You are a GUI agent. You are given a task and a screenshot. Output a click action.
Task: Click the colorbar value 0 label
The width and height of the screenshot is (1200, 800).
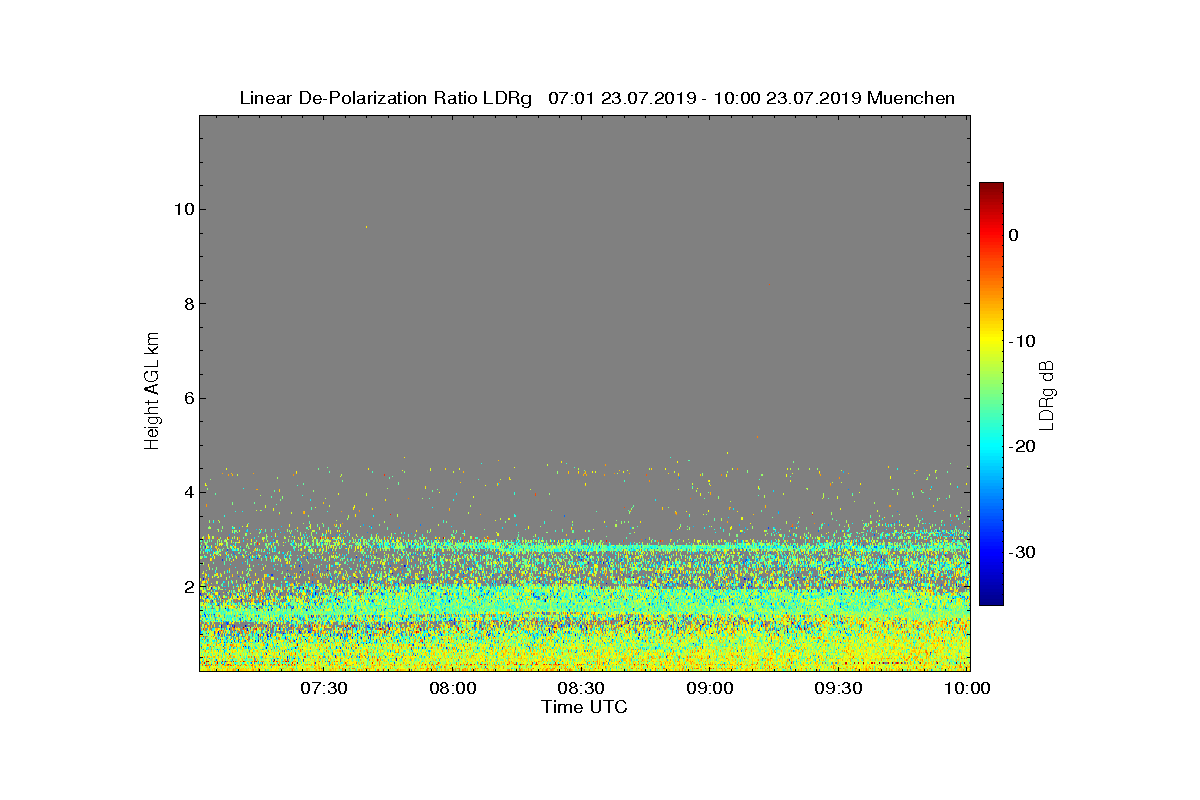[1013, 235]
